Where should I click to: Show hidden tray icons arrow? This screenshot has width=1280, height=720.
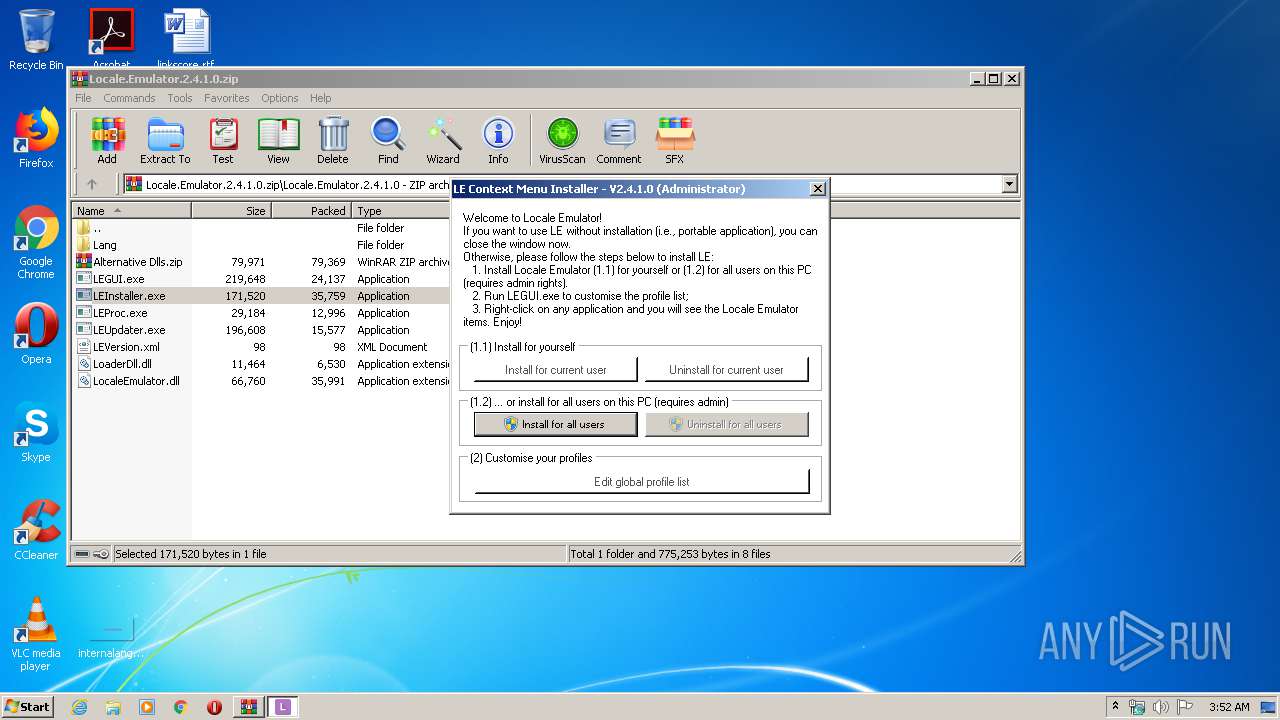1115,707
